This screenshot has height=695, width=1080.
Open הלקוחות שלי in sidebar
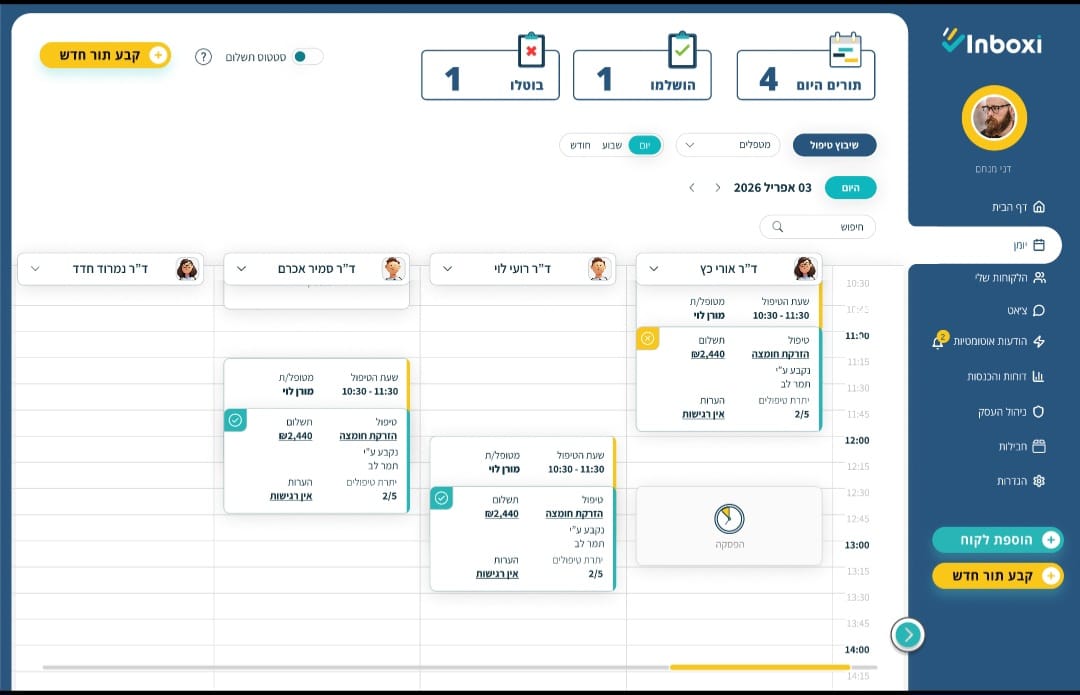(x=1008, y=277)
